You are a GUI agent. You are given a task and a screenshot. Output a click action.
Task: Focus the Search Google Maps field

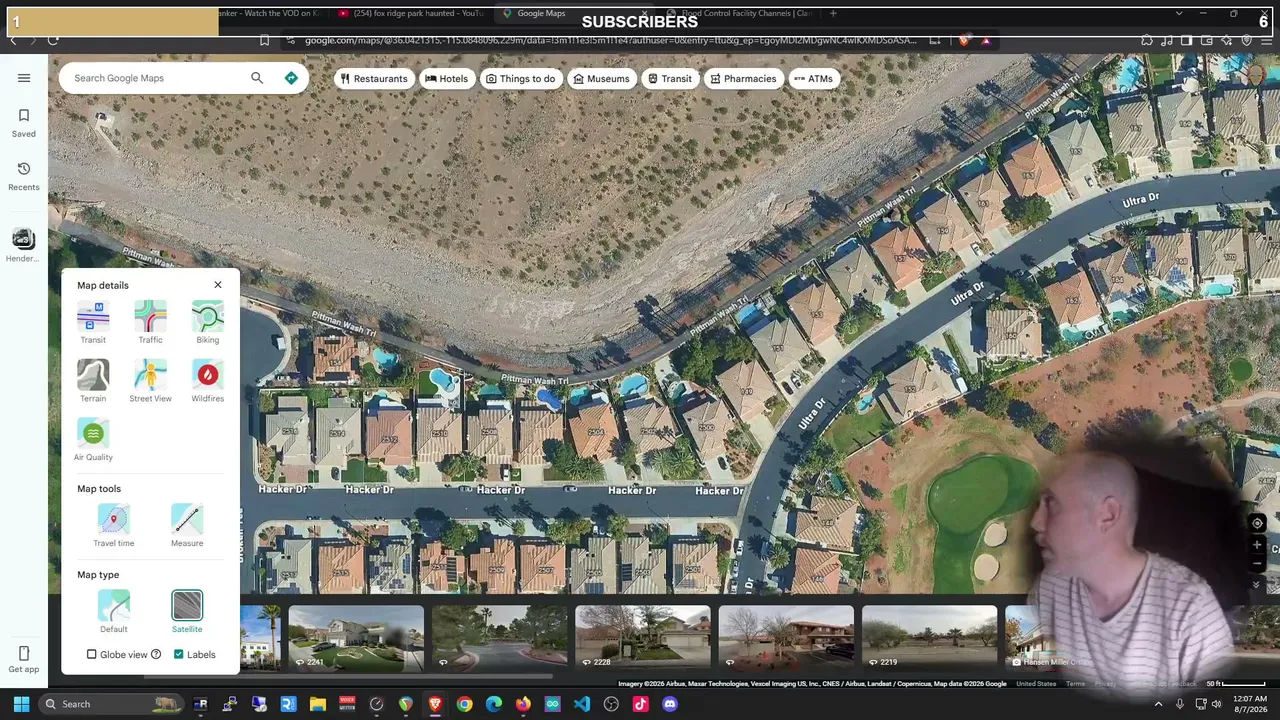coord(158,78)
